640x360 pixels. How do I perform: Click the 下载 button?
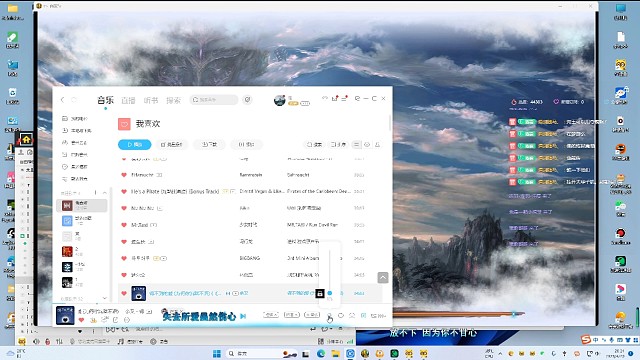[x=209, y=144]
